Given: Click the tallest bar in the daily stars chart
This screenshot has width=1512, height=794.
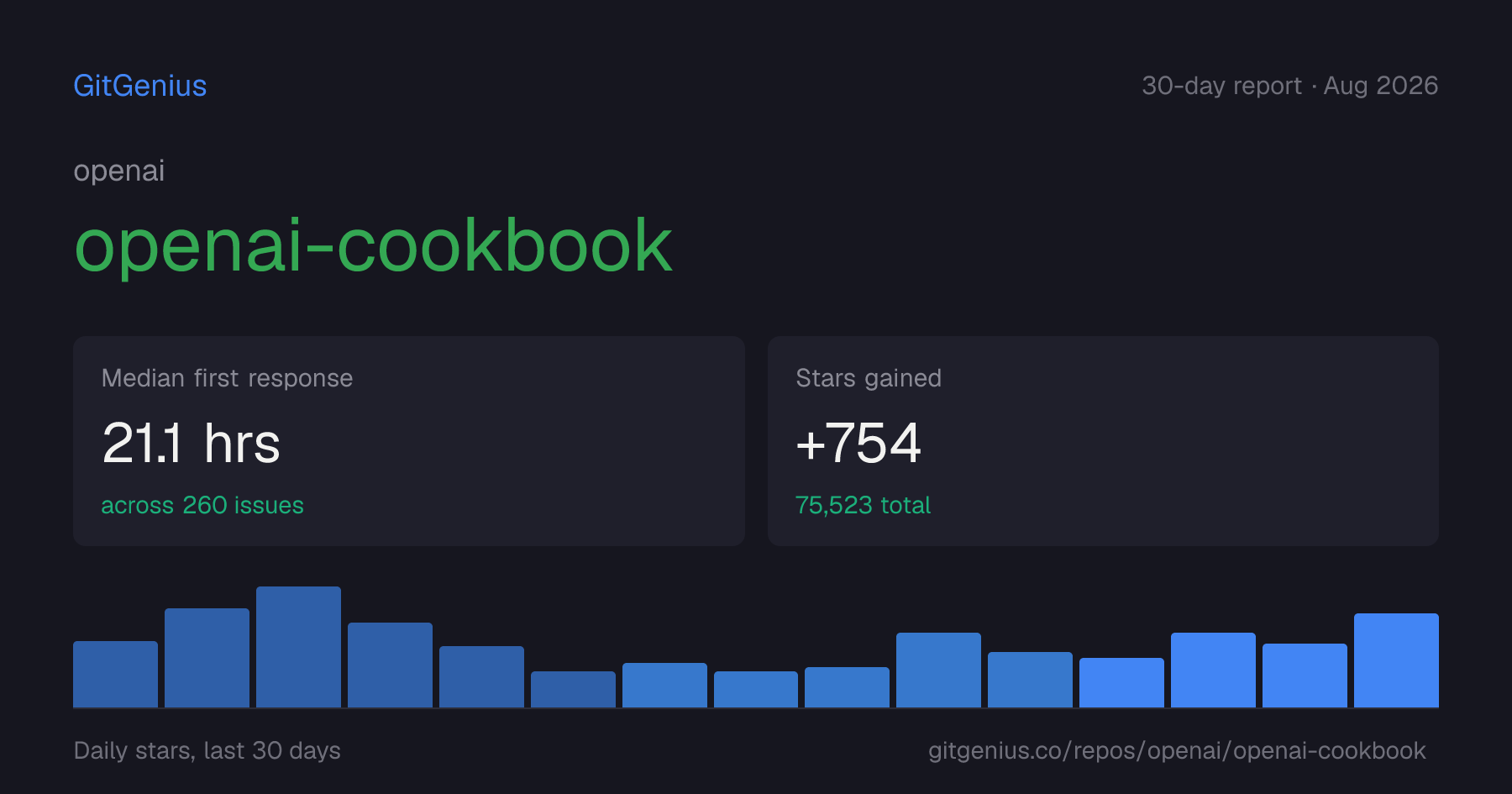Looking at the screenshot, I should click(298, 647).
